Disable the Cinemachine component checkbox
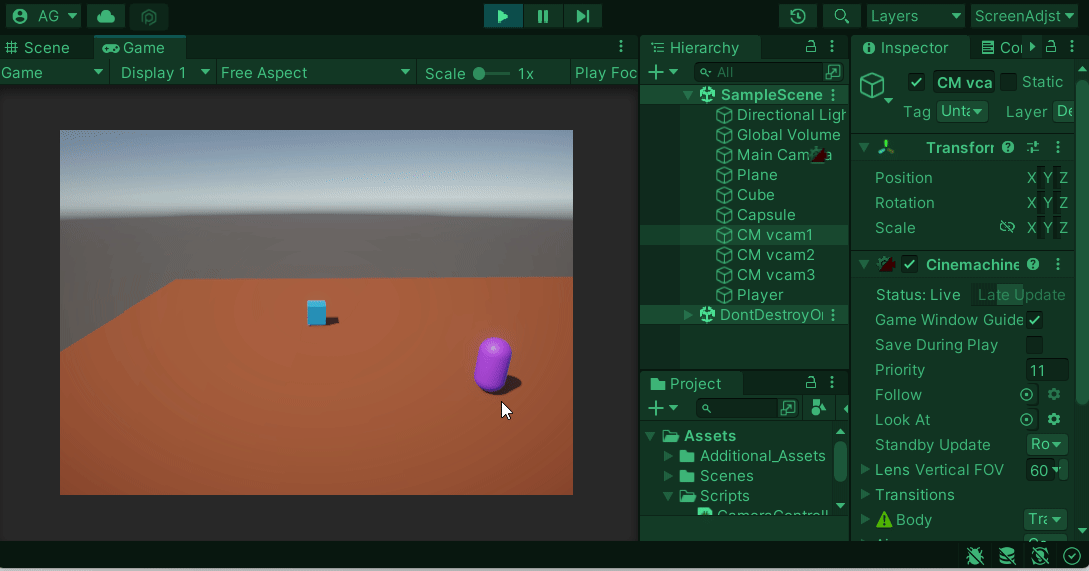Viewport: 1089px width, 571px height. tap(909, 265)
